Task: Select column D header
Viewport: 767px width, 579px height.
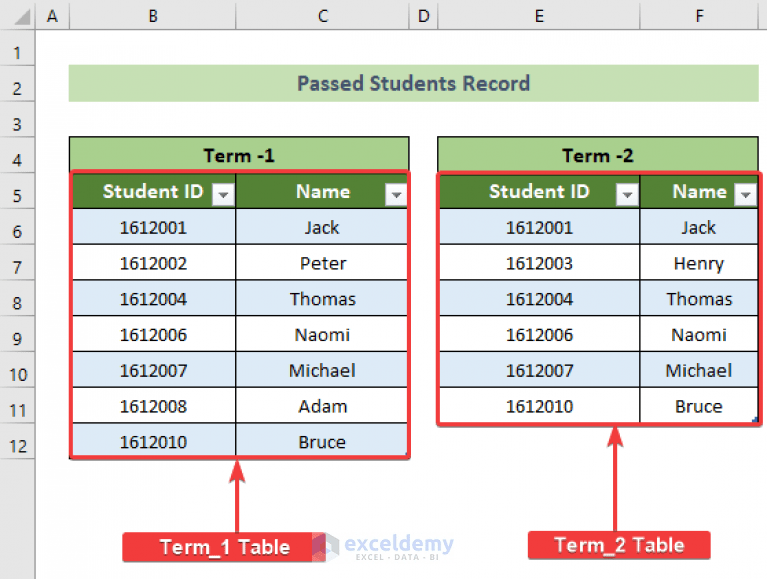Action: [x=424, y=16]
